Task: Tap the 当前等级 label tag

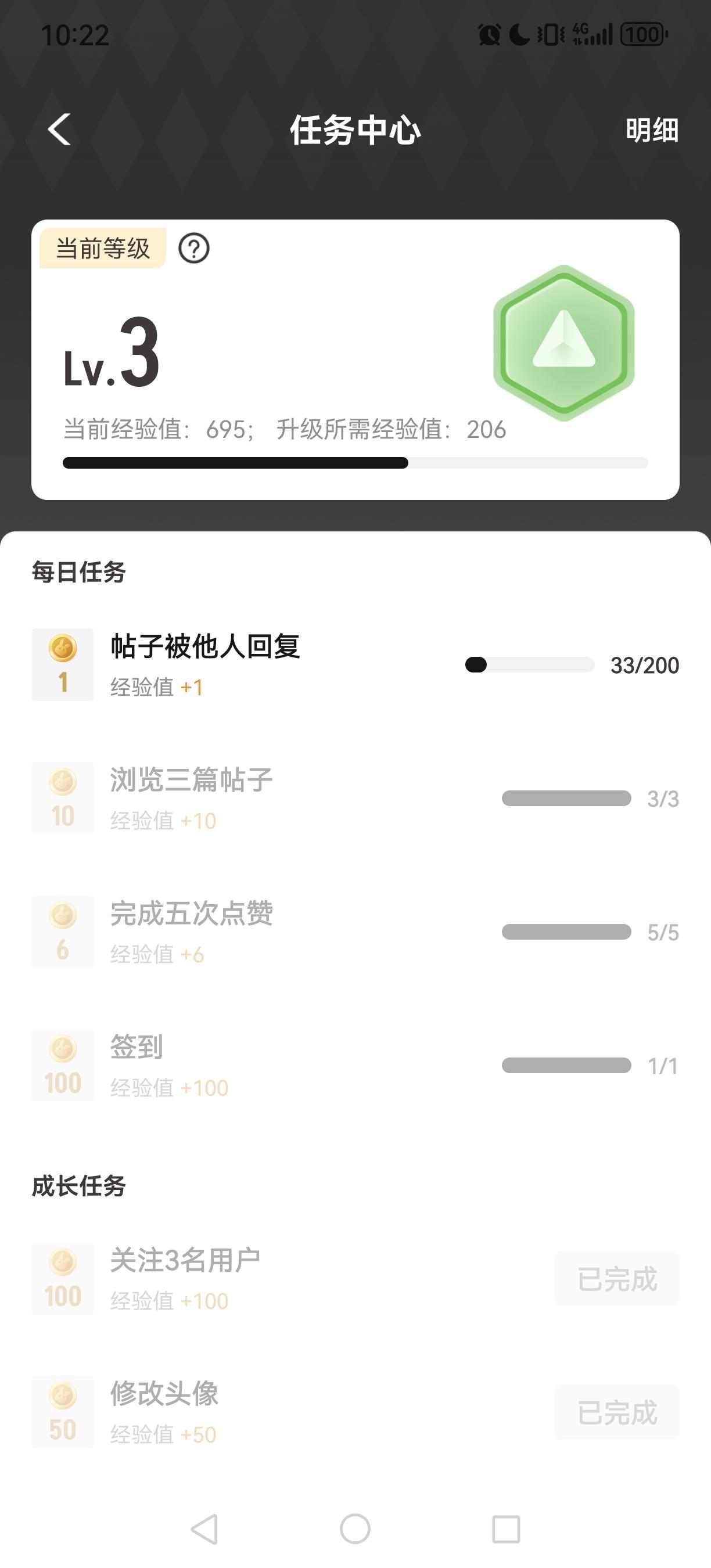Action: click(x=102, y=249)
